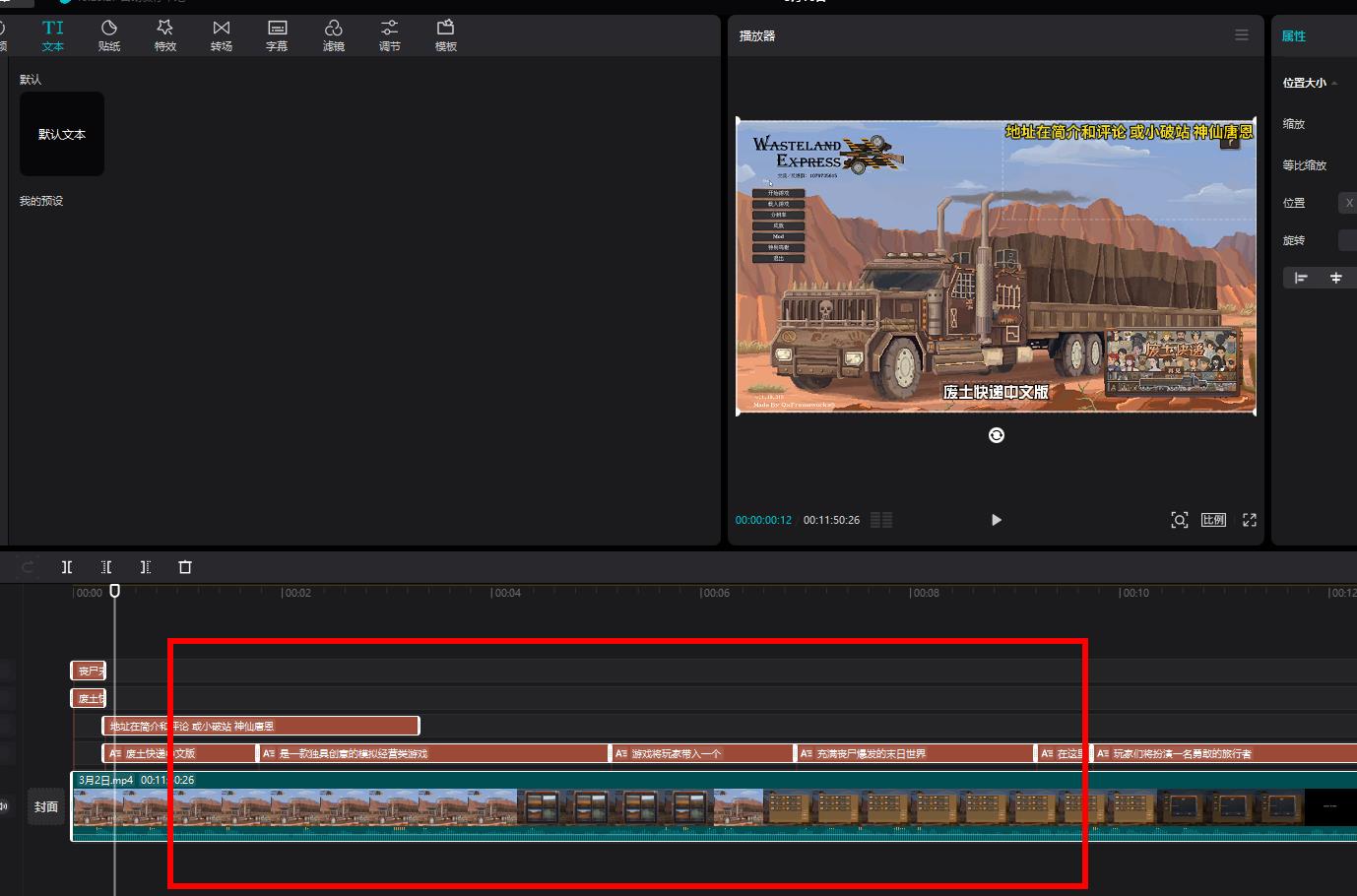Open the 调节 (Adjust) panel
Image resolution: width=1357 pixels, height=896 pixels.
click(390, 35)
